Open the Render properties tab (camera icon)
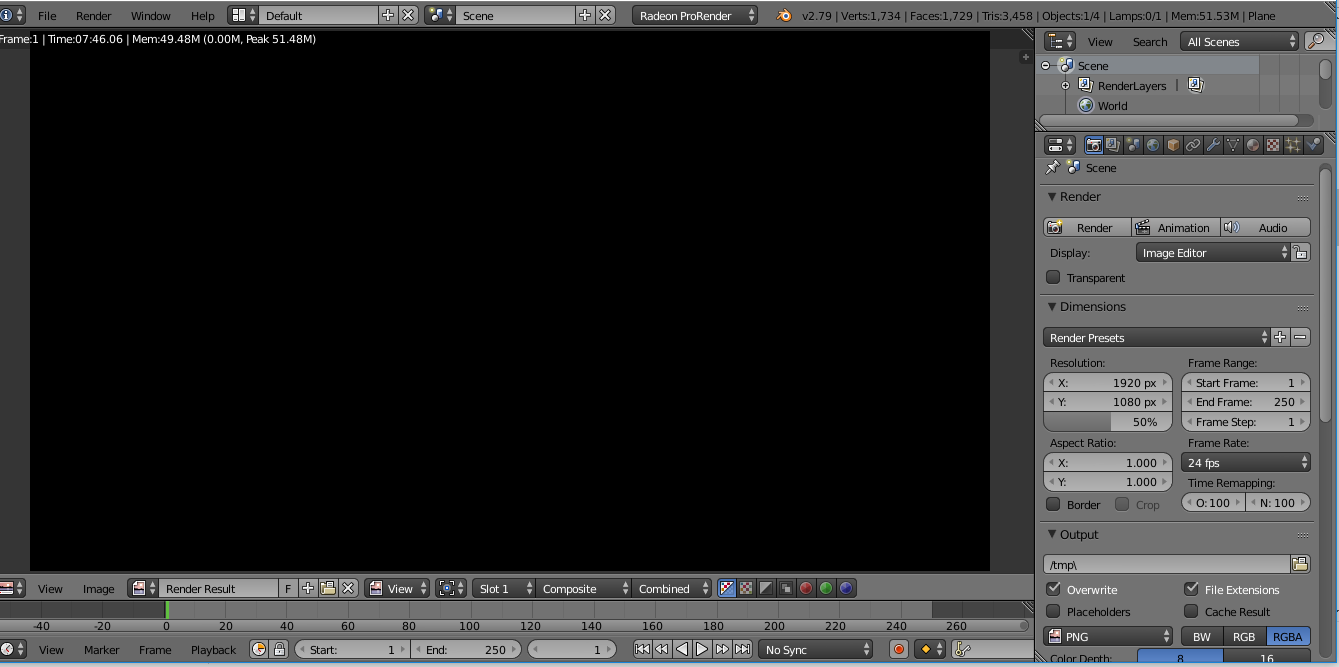This screenshot has width=1339, height=667. click(1094, 145)
